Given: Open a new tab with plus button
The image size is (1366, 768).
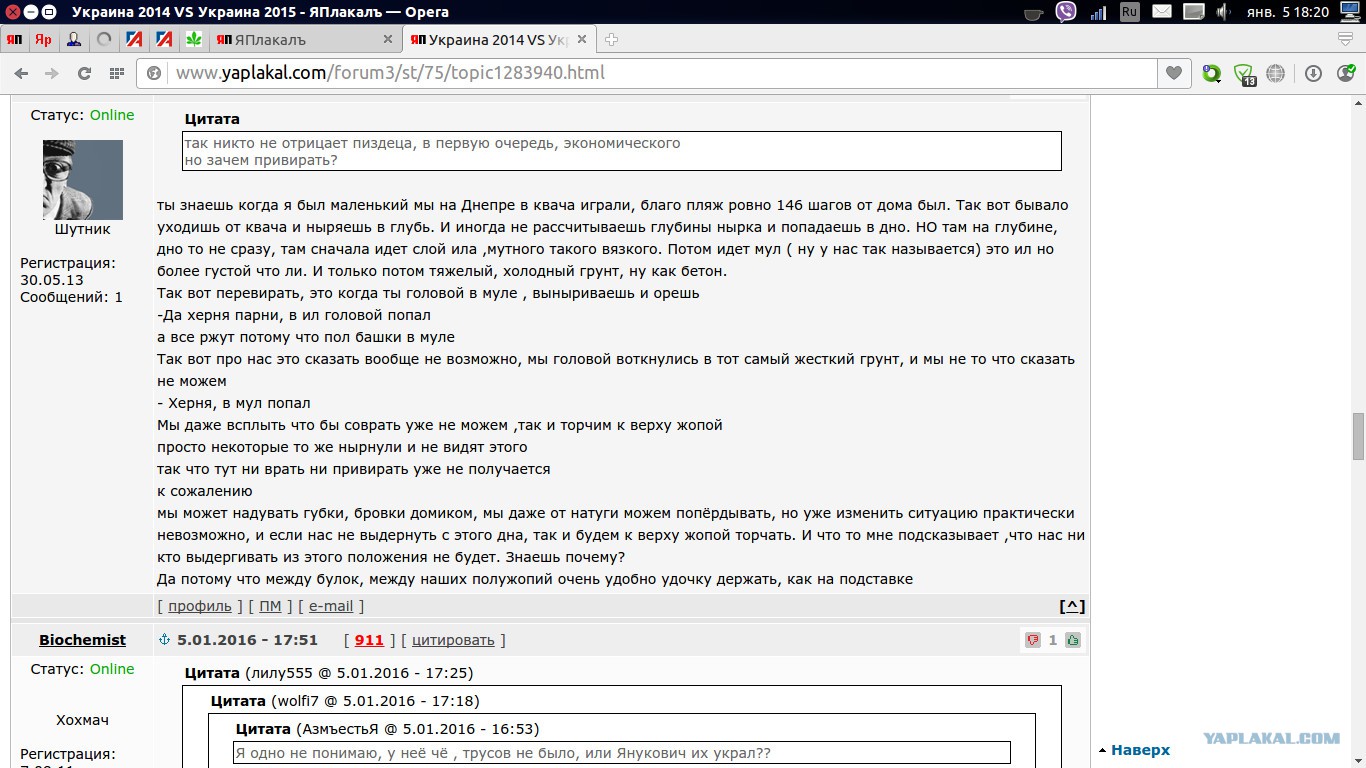Looking at the screenshot, I should pos(611,40).
